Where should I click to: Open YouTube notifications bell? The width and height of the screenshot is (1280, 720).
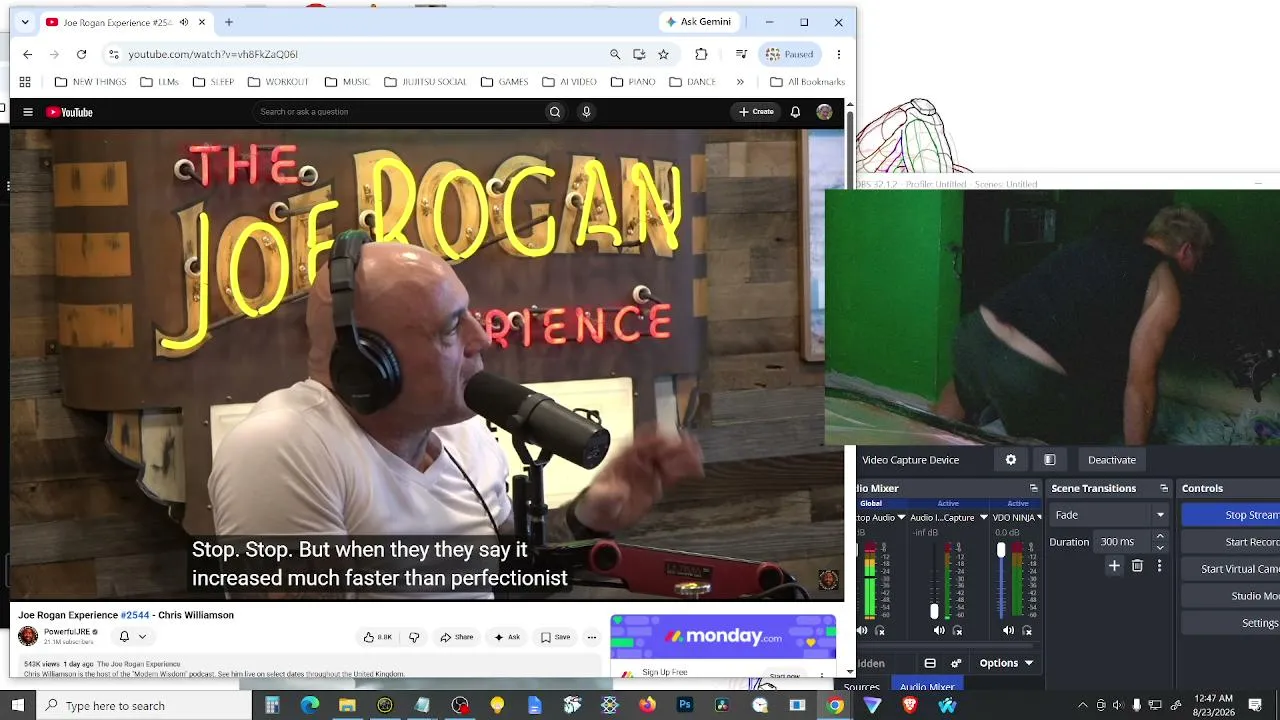(x=795, y=112)
